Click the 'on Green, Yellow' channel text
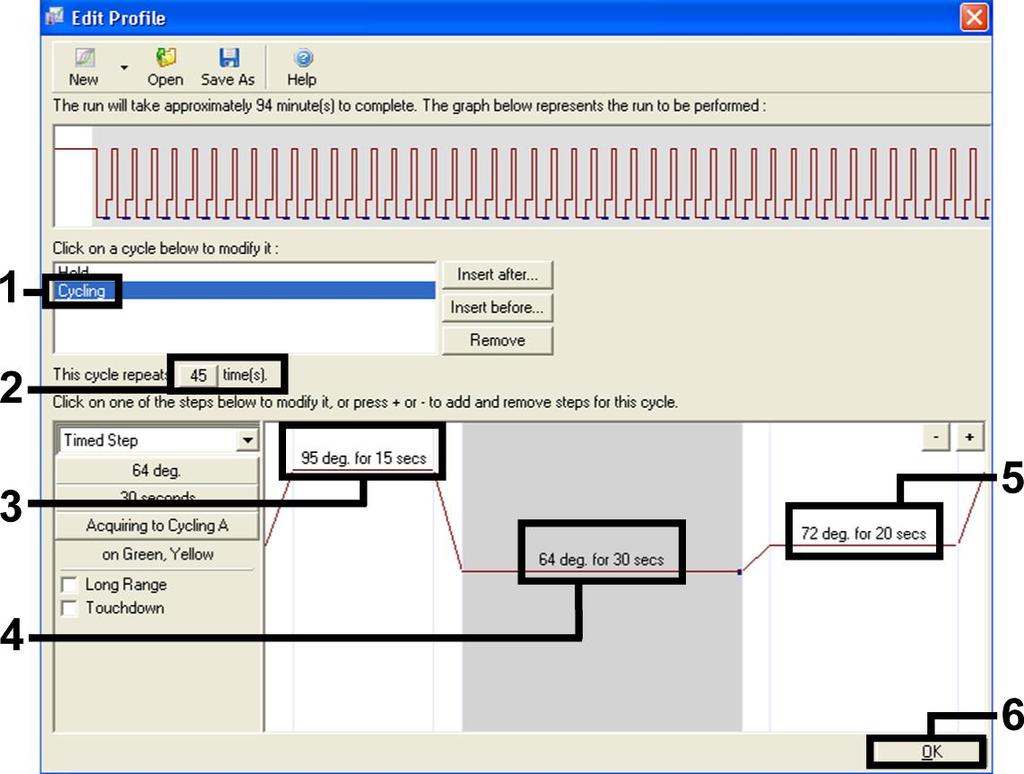This screenshot has height=774, width=1024. (157, 554)
